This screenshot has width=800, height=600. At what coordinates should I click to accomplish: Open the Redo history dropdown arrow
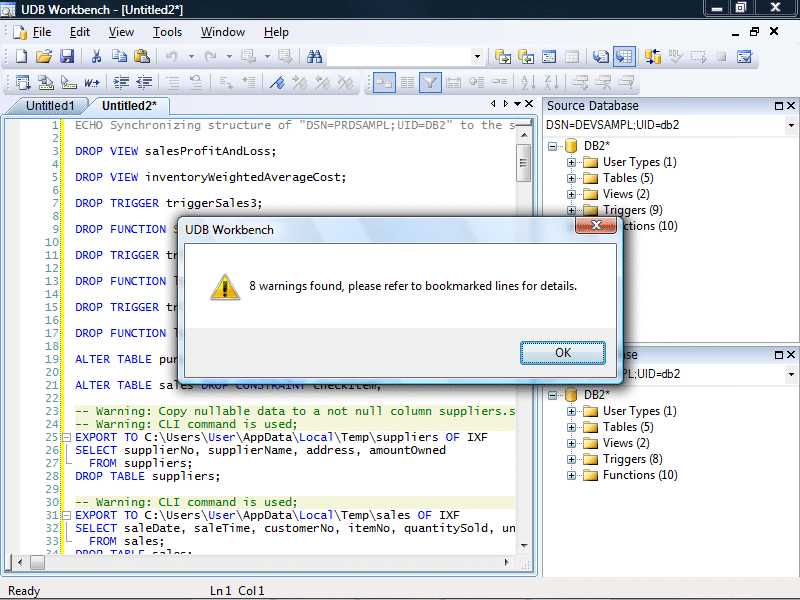(229, 57)
